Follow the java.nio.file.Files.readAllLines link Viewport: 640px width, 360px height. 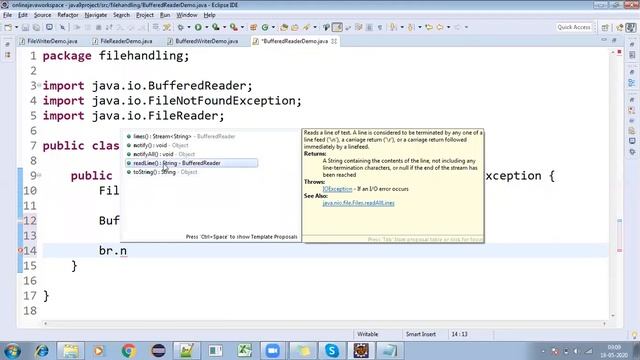(358, 203)
